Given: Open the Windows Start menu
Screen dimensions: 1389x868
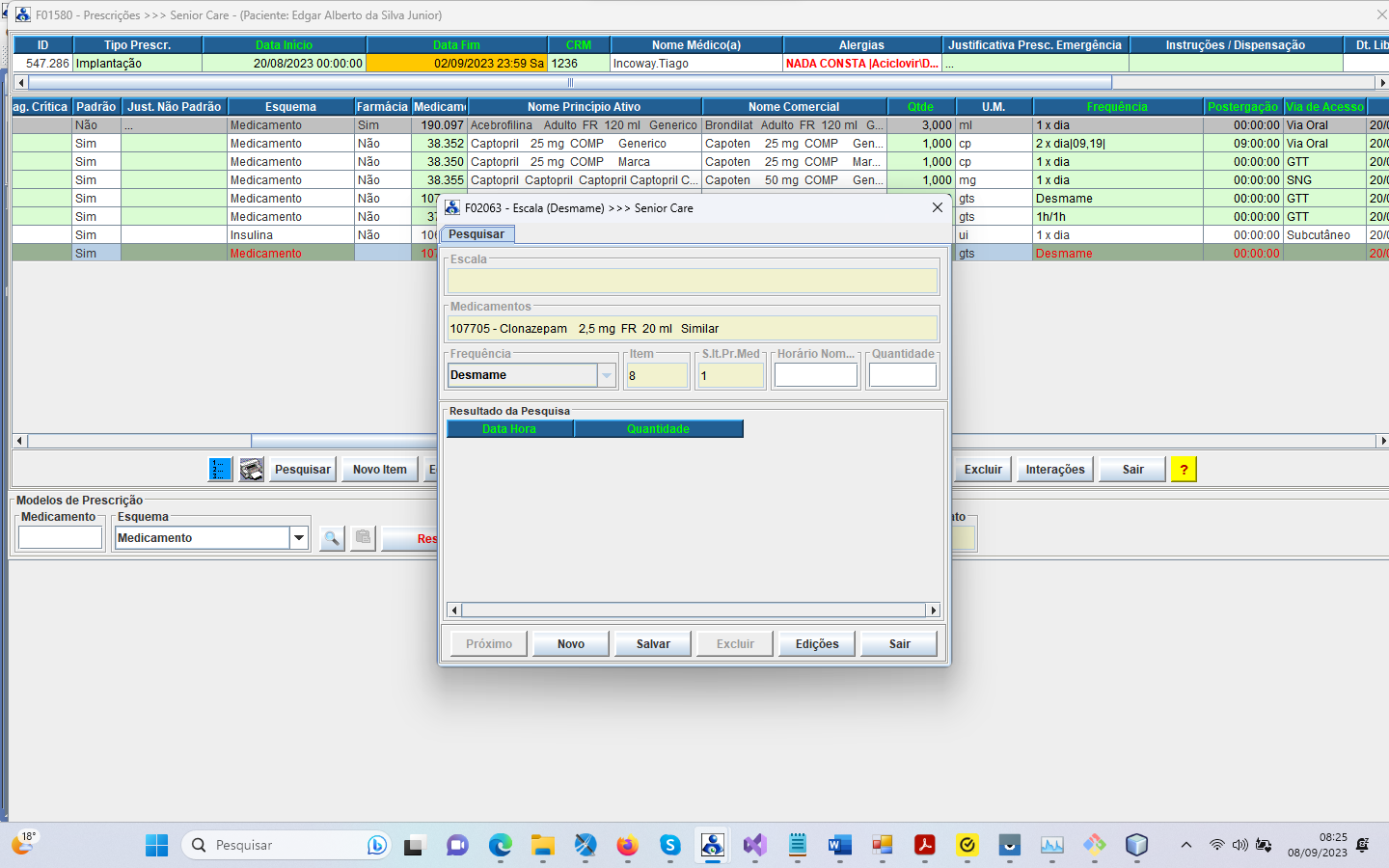Looking at the screenshot, I should (x=156, y=846).
